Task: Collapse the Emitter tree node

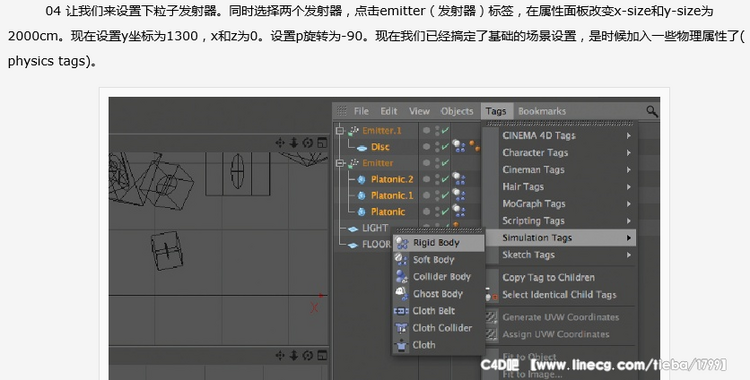Action: click(340, 163)
